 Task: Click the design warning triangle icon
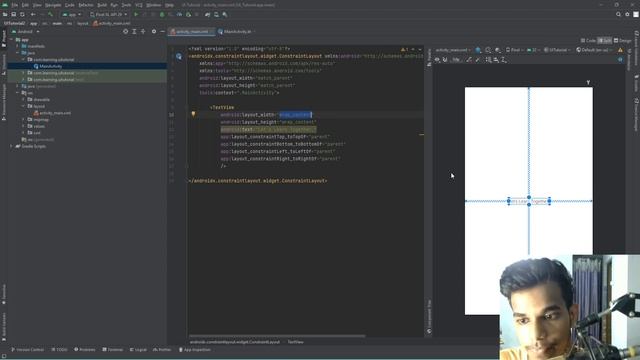tap(620, 50)
